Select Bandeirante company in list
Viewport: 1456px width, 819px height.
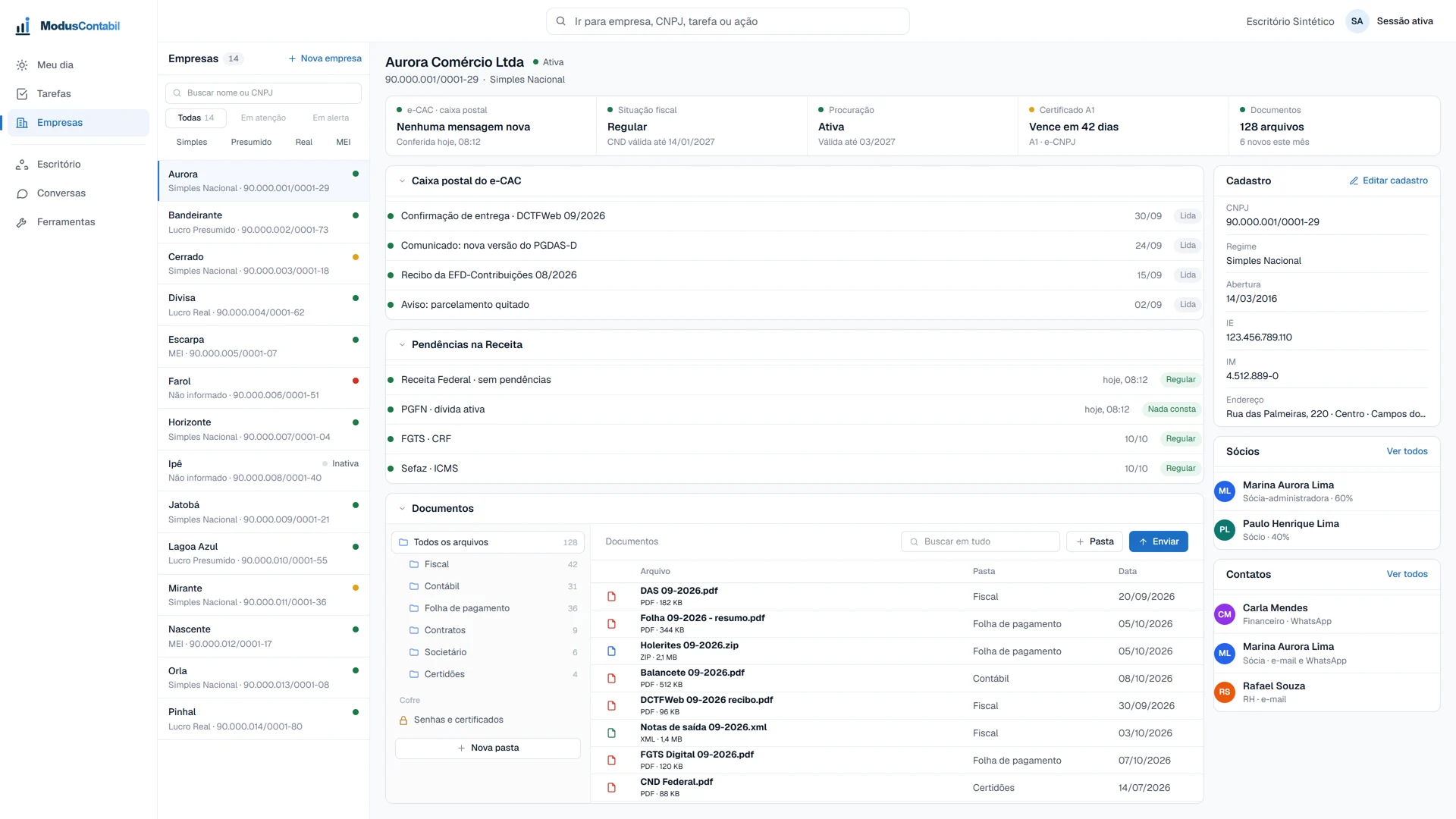[263, 222]
